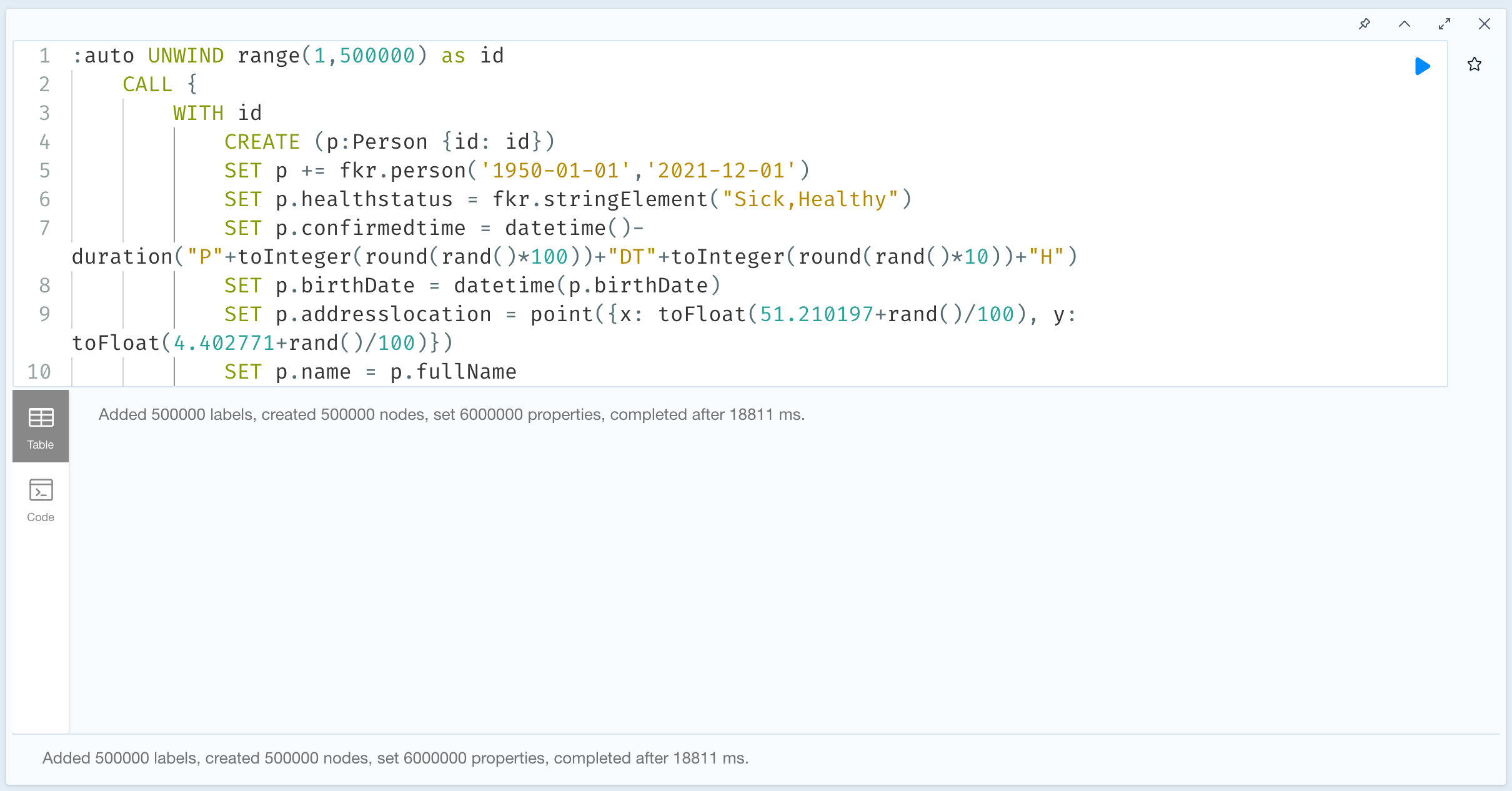Close the query result frame

(x=1485, y=24)
